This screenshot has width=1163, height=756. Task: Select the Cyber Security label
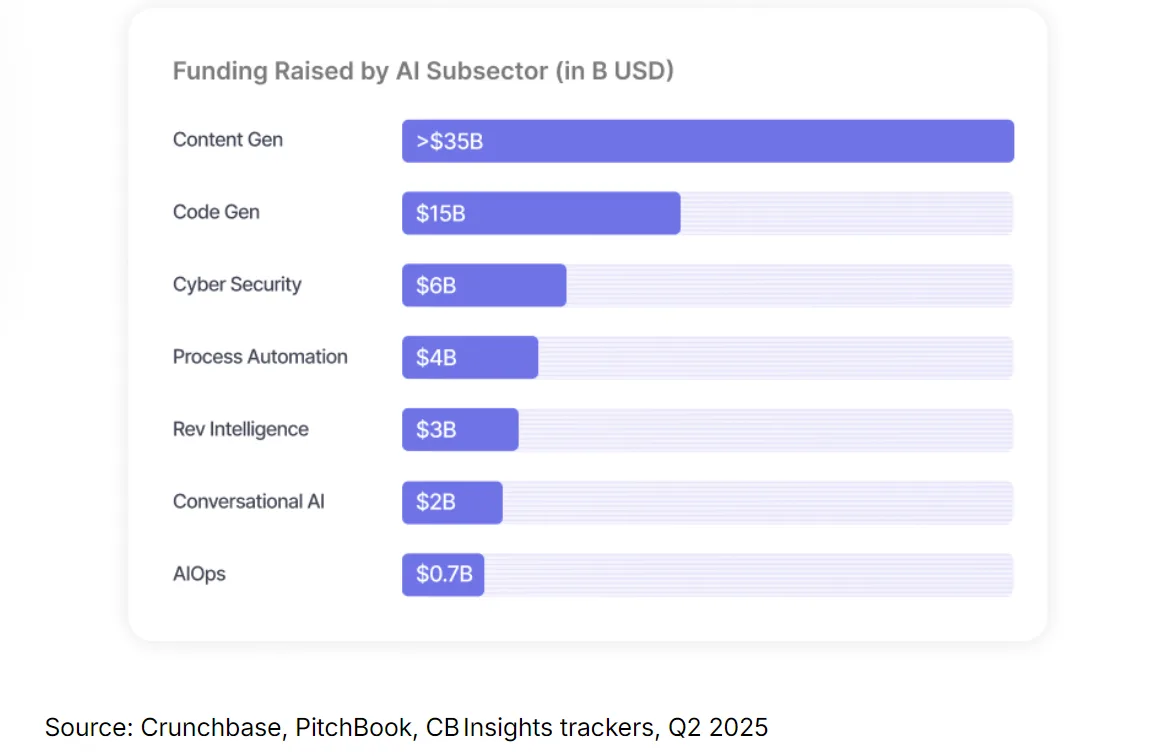[x=237, y=284]
